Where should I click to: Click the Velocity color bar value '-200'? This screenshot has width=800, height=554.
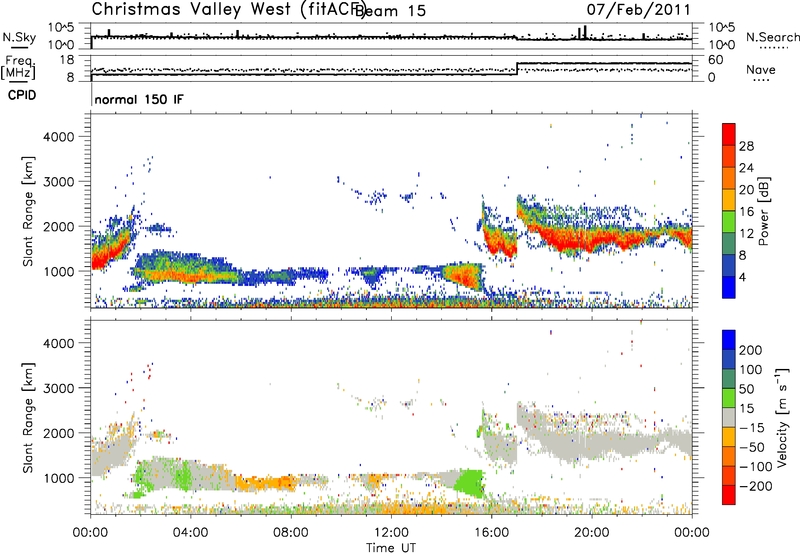click(757, 486)
